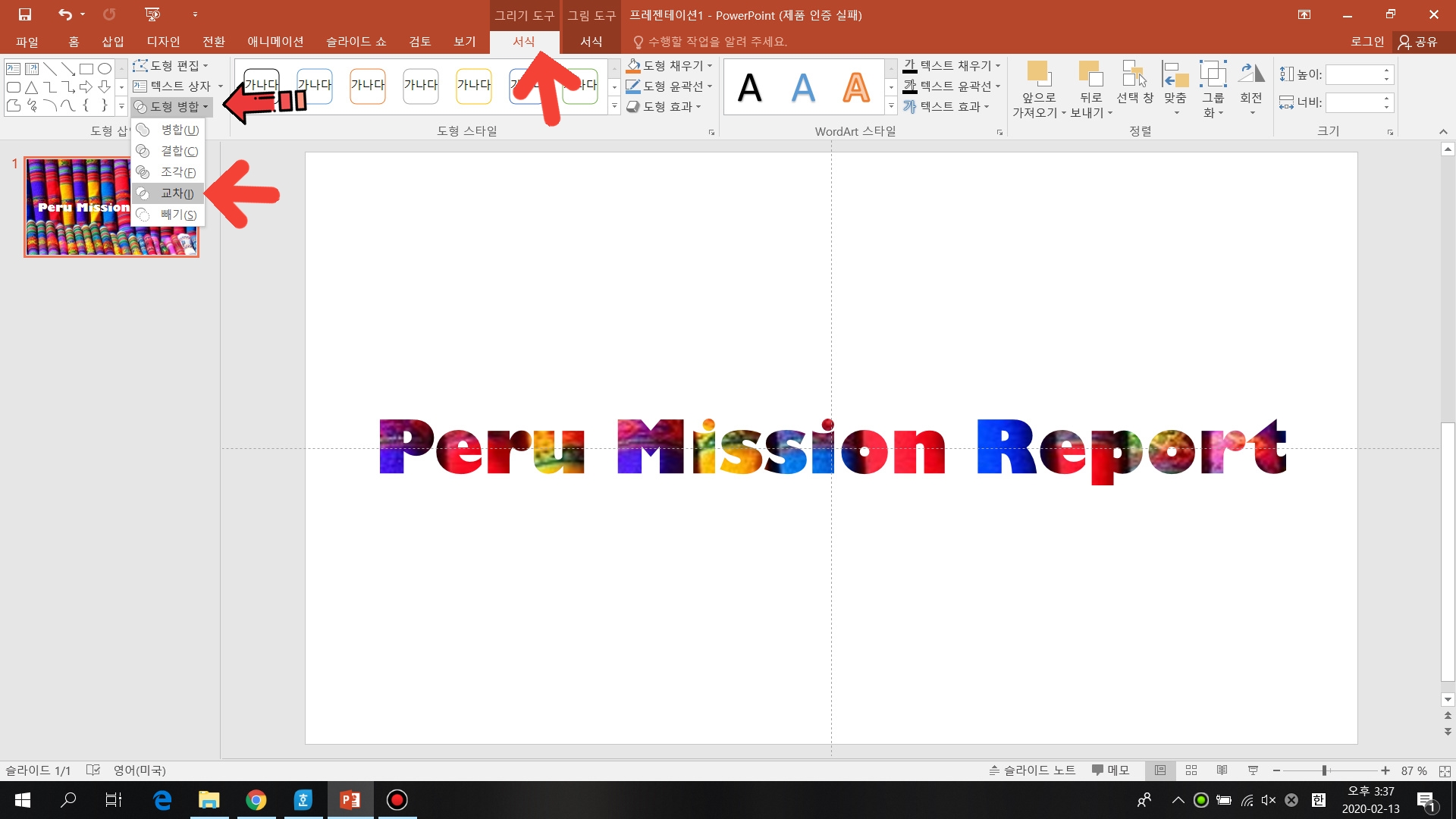Expand Shape Fill (도형 채우기) dropdown
Screen dimensions: 1456x819
point(710,66)
